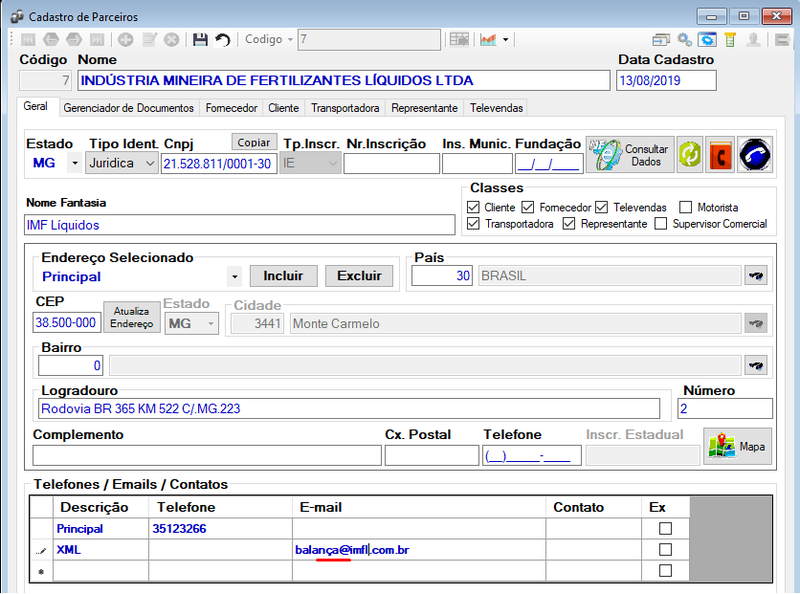Go to previous record arrow icon
Image resolution: width=800 pixels, height=594 pixels.
coord(51,39)
